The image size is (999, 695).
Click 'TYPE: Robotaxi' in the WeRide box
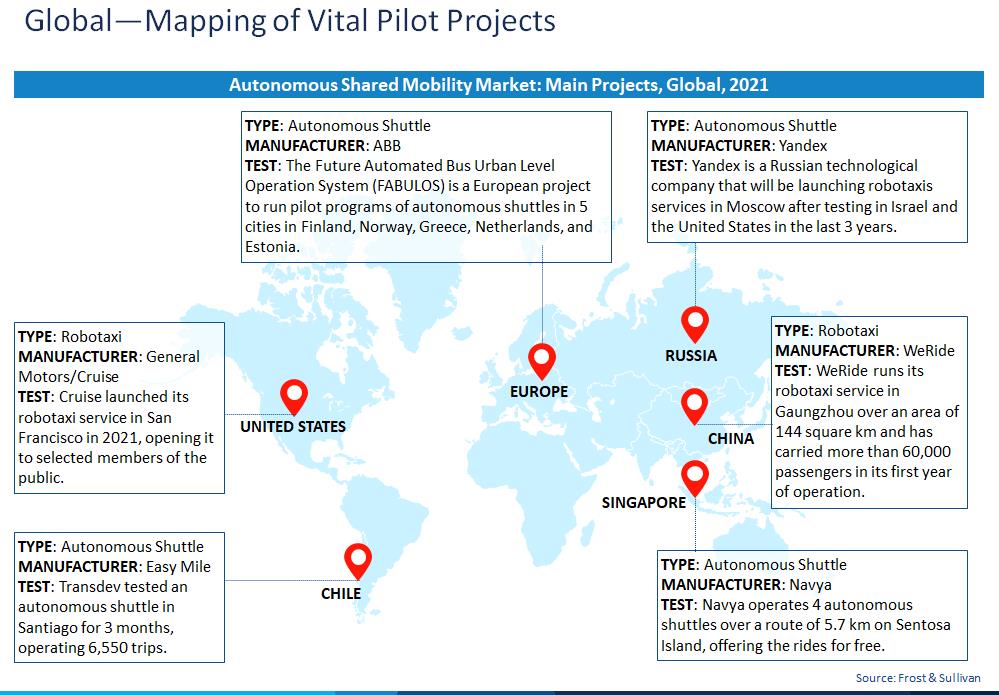(827, 331)
